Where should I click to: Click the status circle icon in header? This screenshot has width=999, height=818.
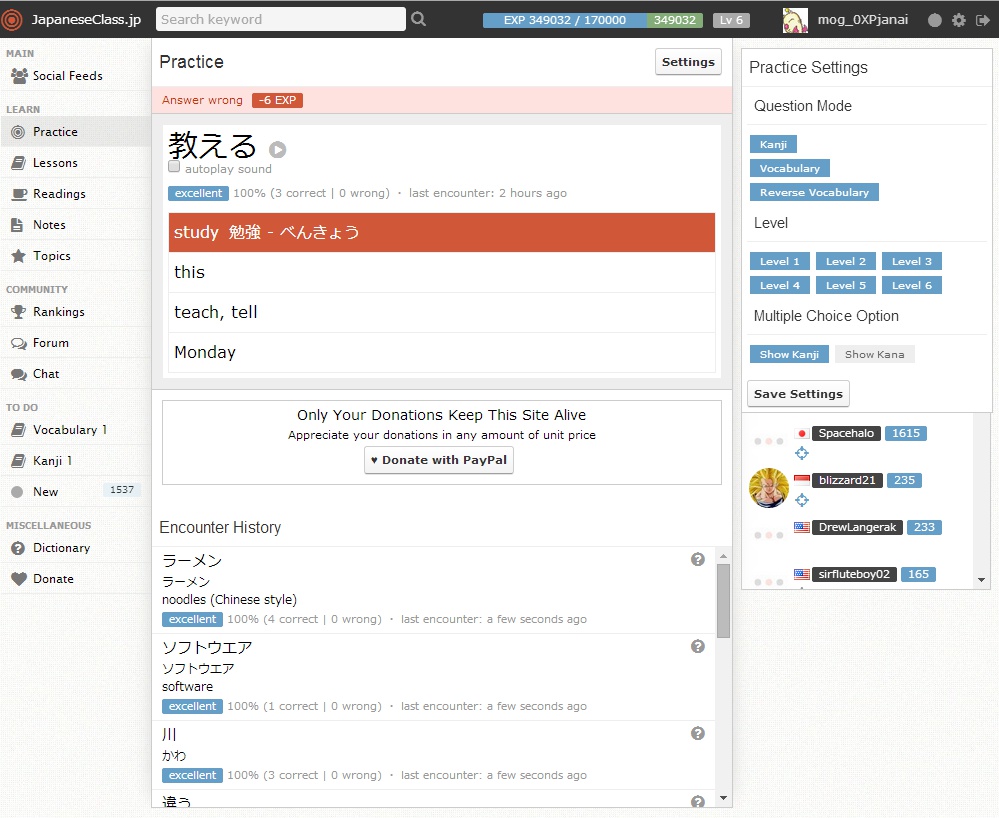pos(935,20)
